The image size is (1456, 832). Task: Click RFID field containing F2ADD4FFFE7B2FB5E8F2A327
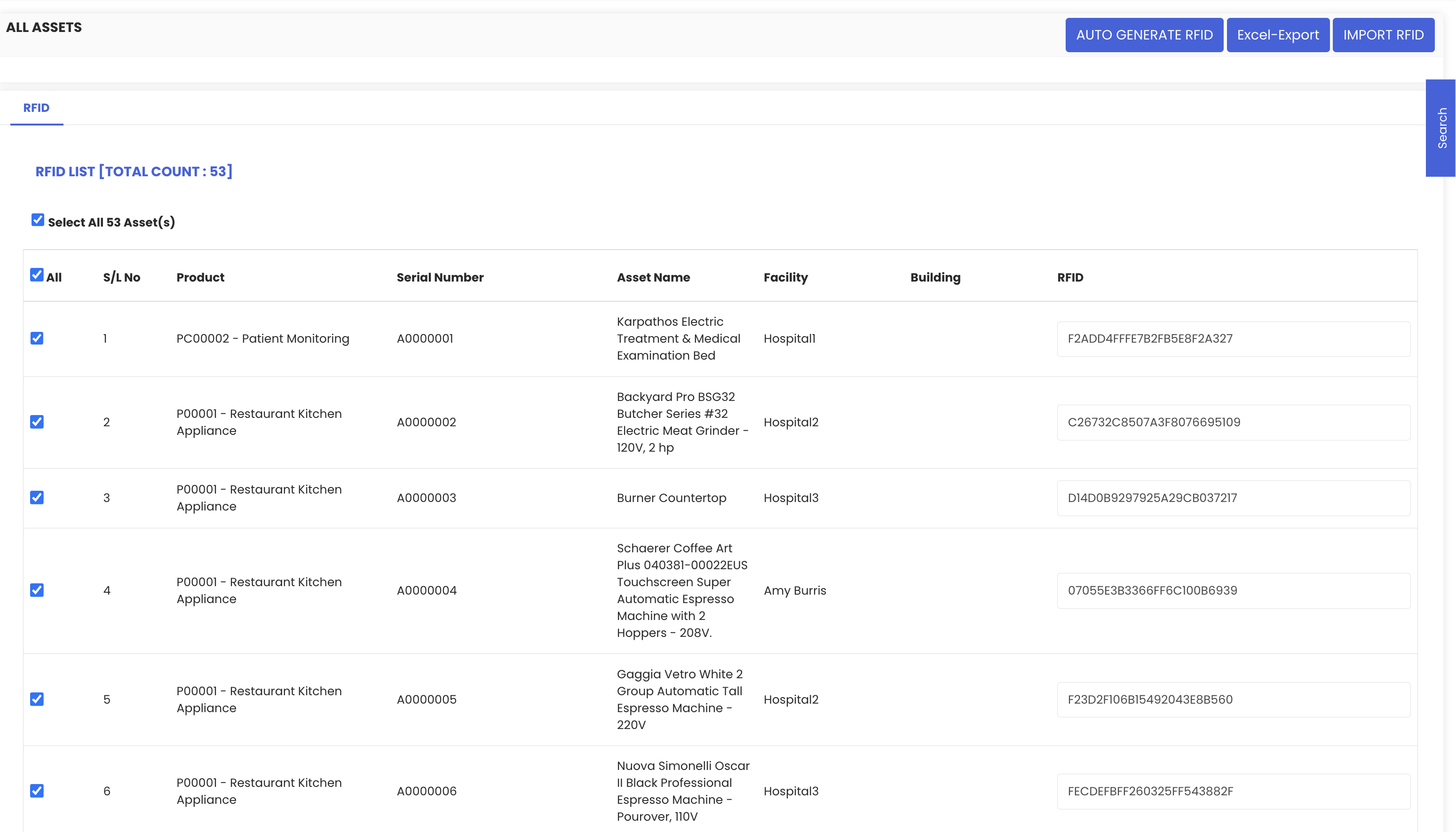1233,339
